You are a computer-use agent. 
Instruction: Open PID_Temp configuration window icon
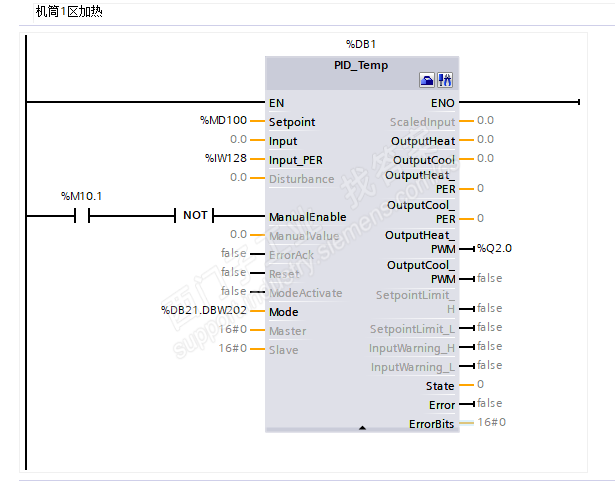427,80
